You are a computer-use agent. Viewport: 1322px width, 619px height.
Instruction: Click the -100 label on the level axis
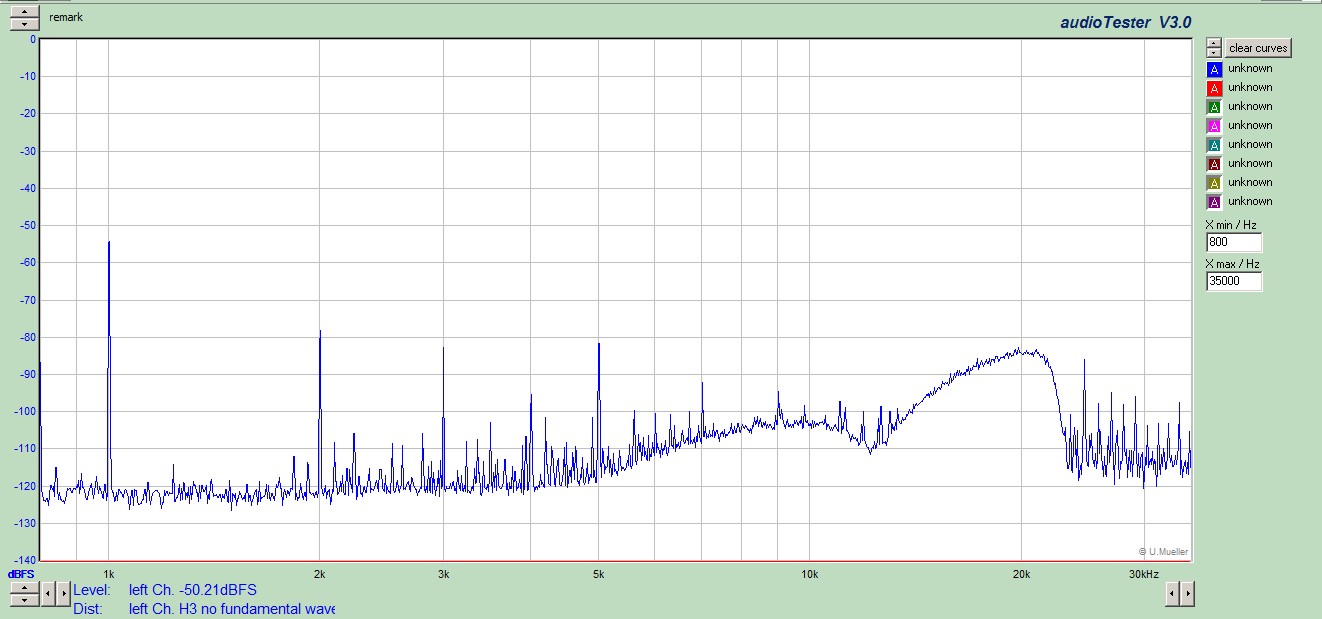[24, 412]
